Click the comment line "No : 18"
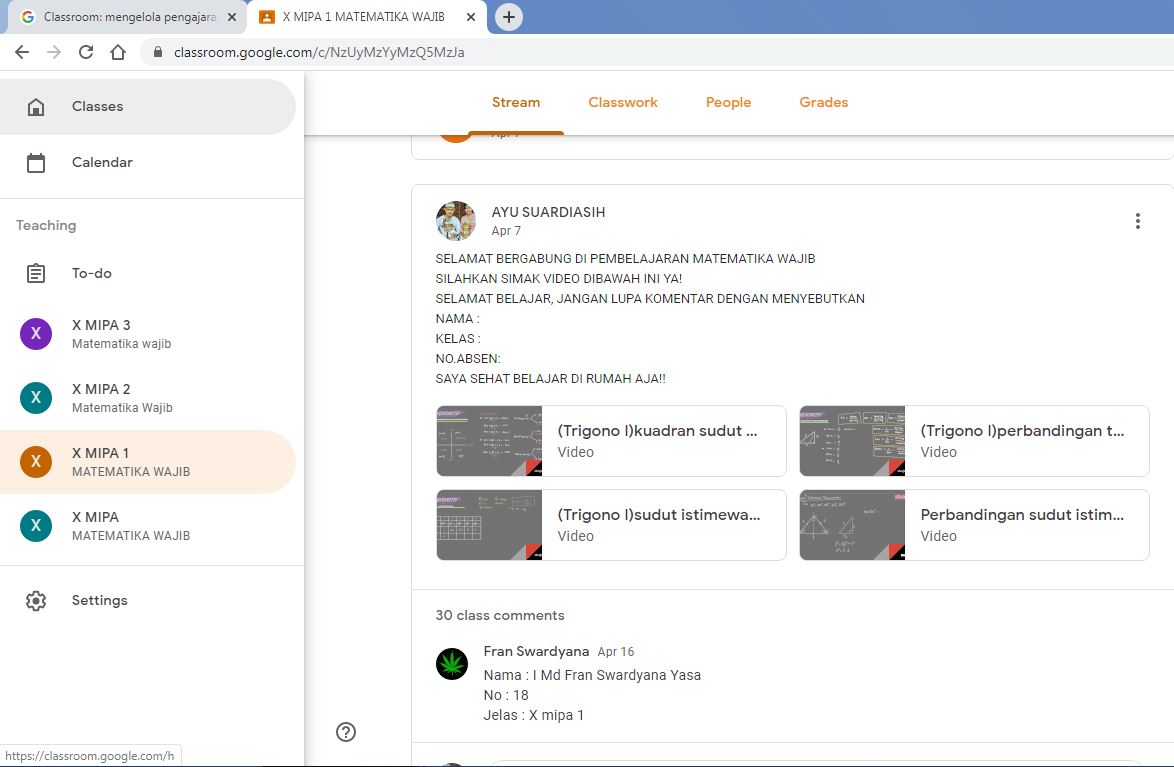Image resolution: width=1174 pixels, height=767 pixels. pyautogui.click(x=506, y=695)
